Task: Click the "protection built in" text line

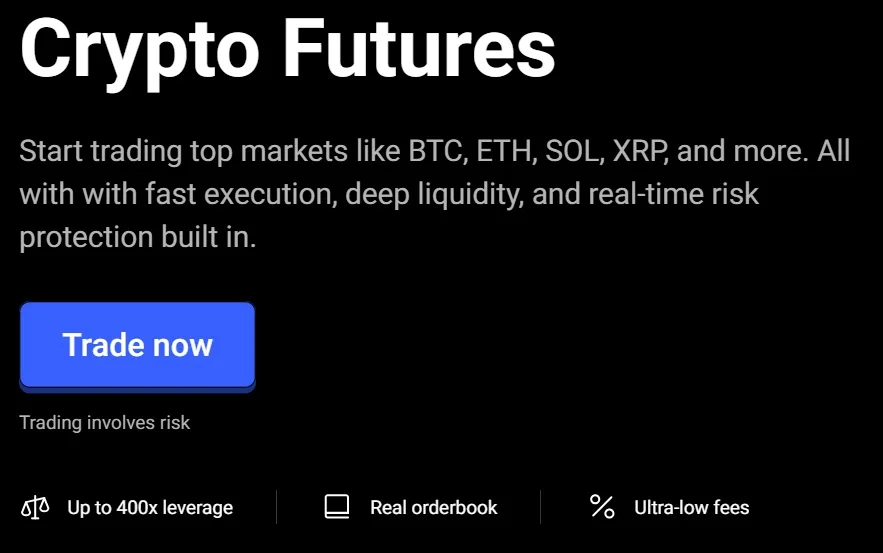Action: point(138,238)
